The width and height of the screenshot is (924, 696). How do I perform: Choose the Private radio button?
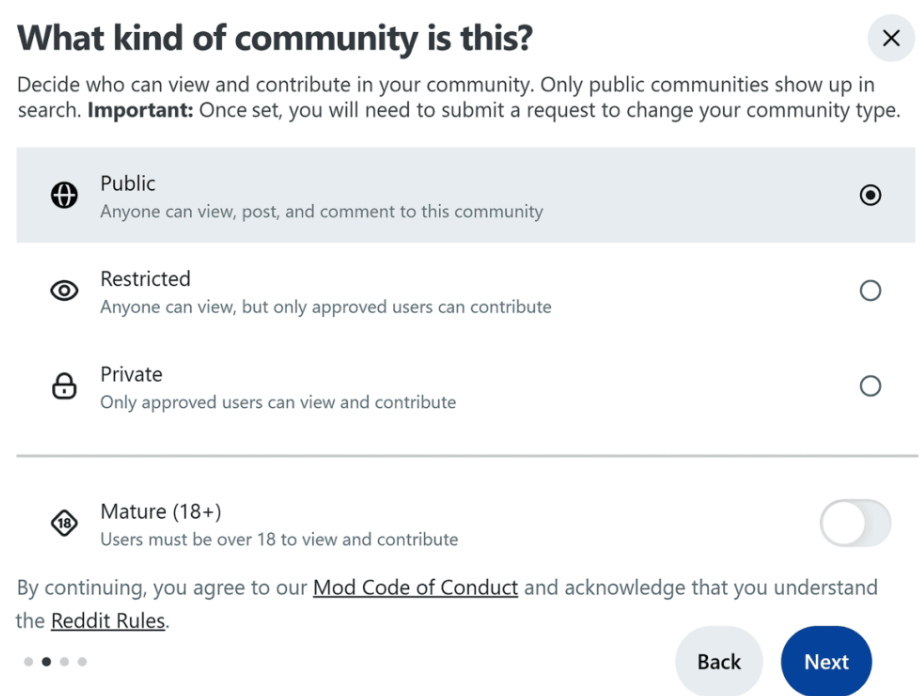click(870, 386)
